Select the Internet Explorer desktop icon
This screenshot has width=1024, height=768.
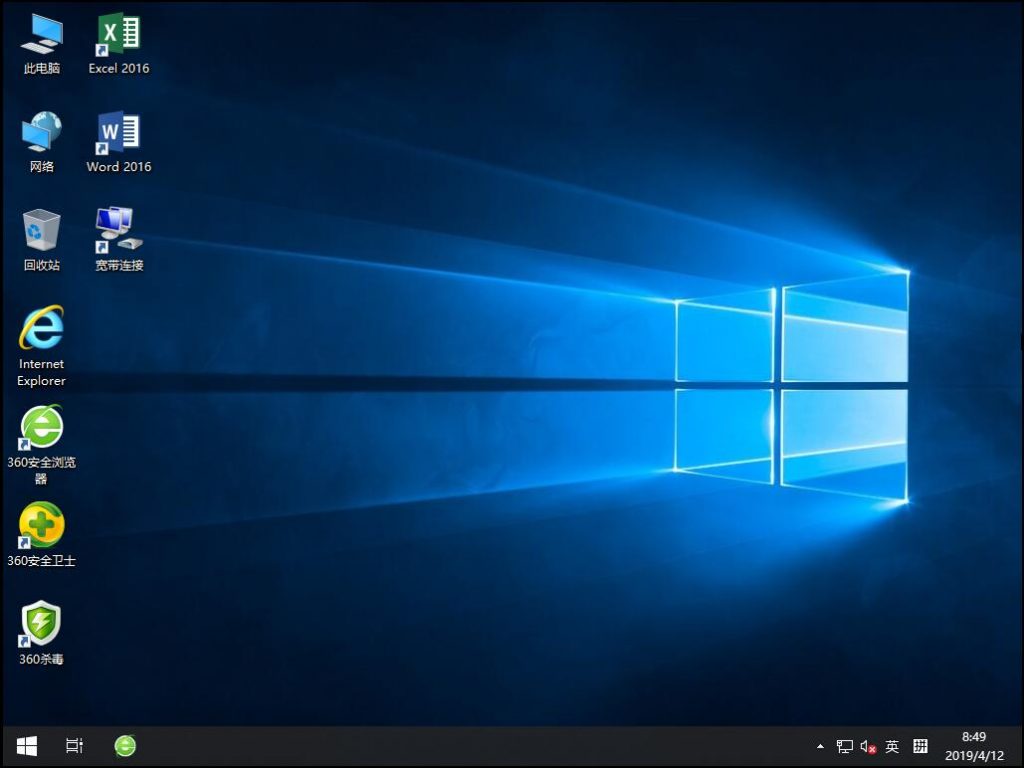click(41, 346)
